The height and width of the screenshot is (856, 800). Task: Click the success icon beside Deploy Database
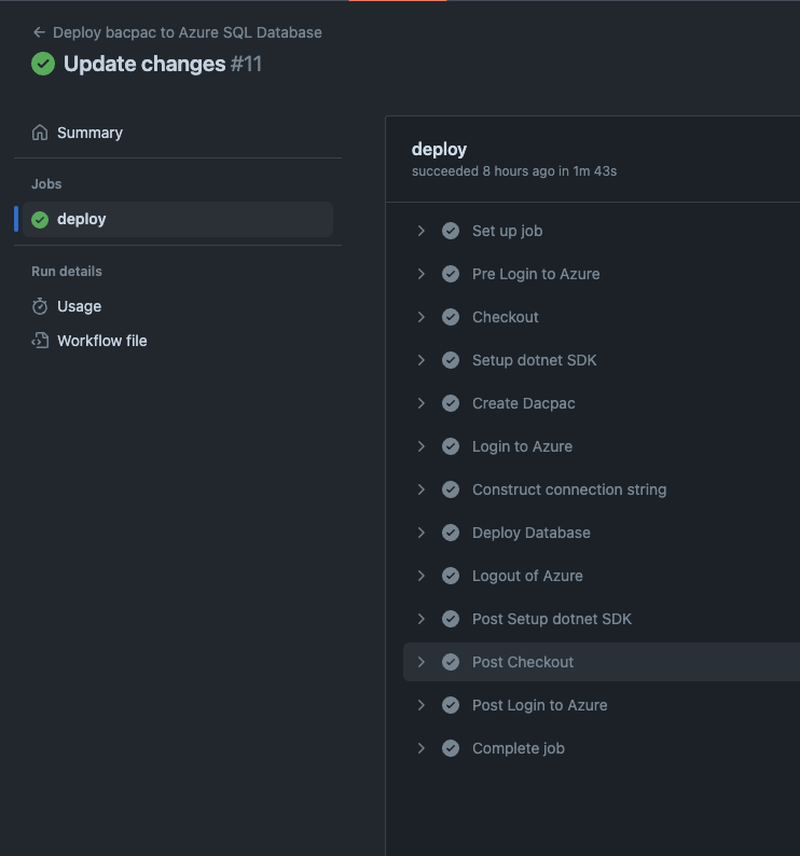451,532
